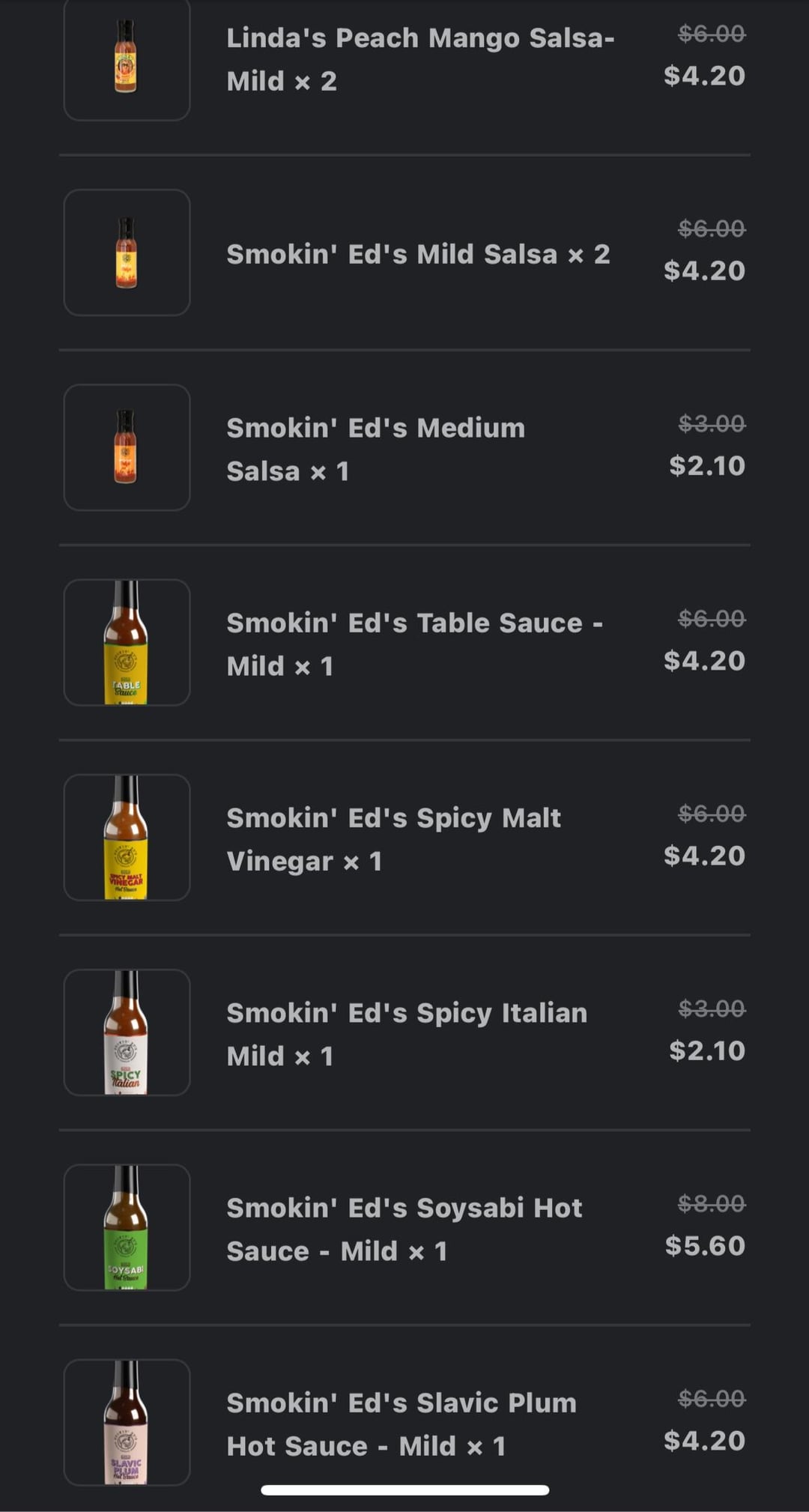Tap Smokin' Ed's Spicy Malt Vinegar name

point(393,839)
